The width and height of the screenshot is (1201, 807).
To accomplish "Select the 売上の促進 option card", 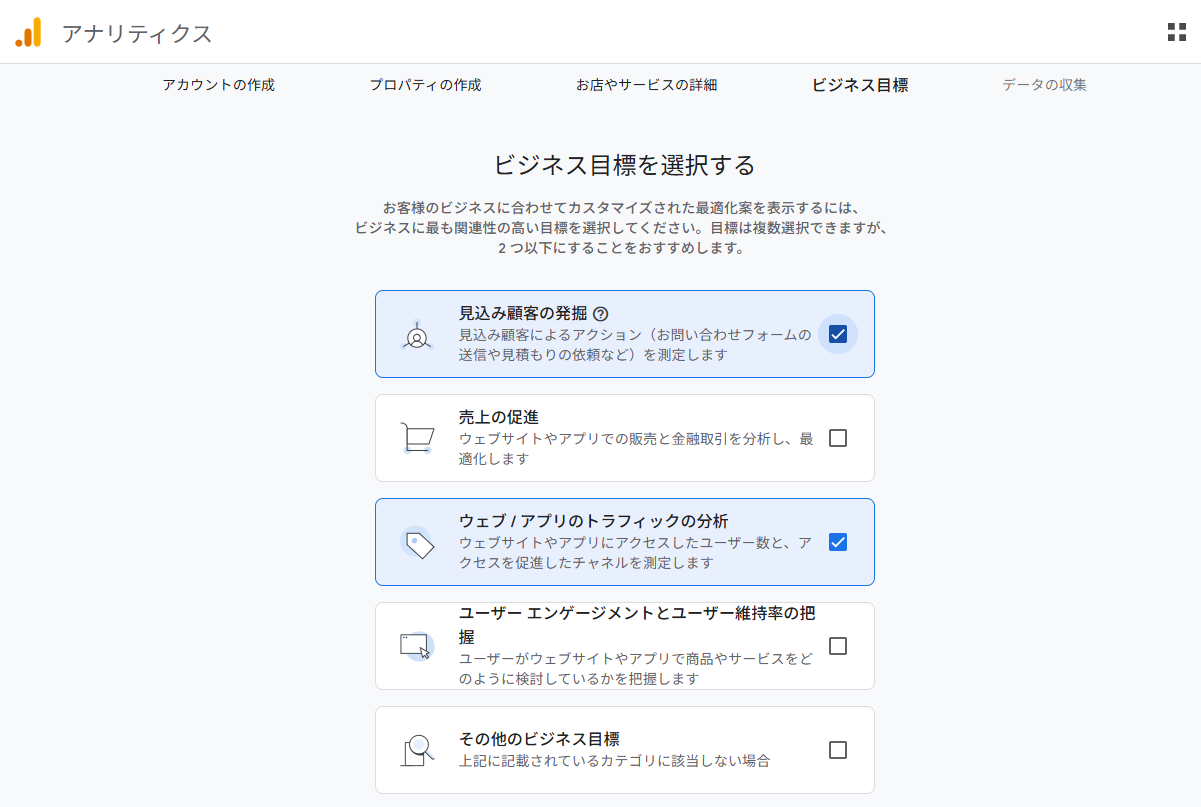I will point(625,438).
